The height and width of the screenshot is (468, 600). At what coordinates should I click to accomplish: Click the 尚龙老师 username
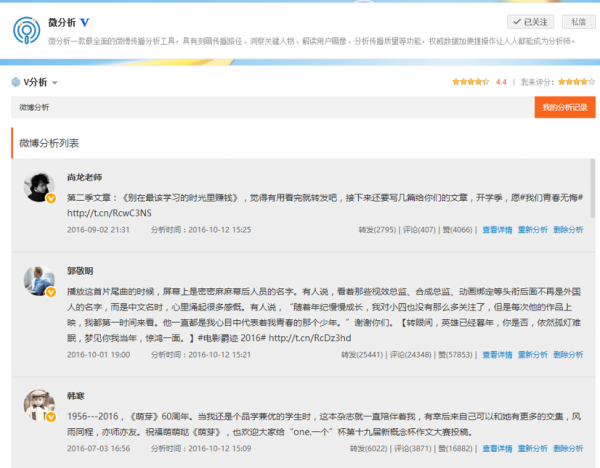[85, 176]
